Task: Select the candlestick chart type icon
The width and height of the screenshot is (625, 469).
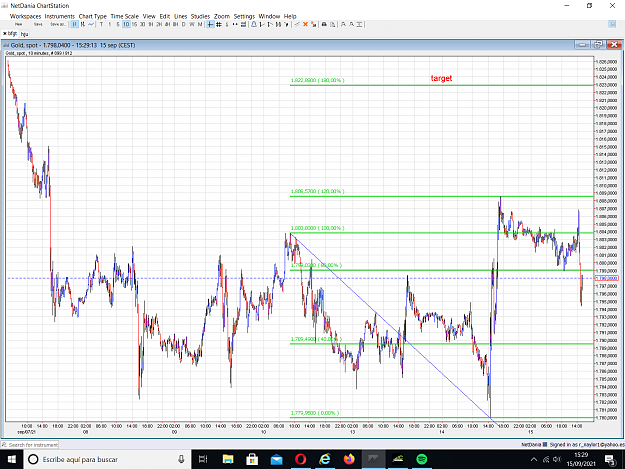Action: [x=75, y=24]
